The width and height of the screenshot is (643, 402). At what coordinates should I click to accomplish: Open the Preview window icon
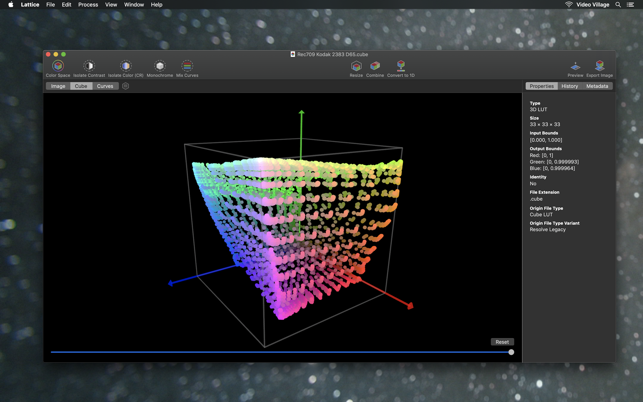tap(575, 67)
